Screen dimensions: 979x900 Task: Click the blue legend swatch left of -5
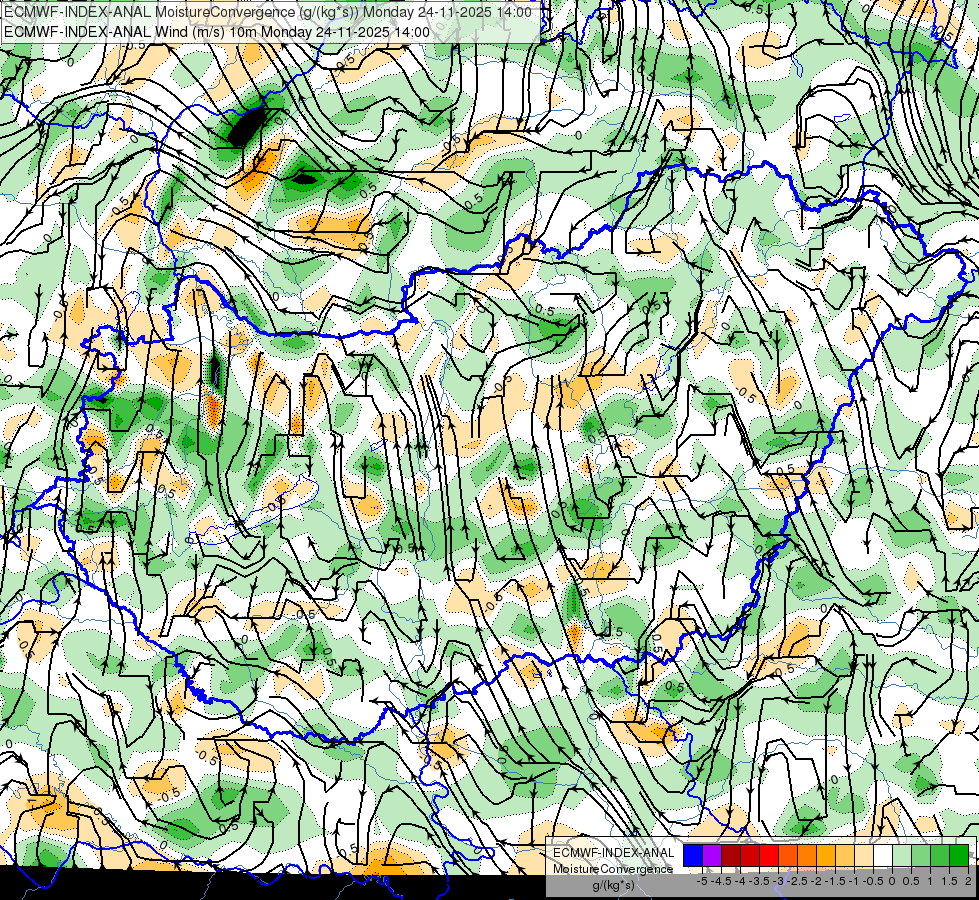(x=693, y=856)
